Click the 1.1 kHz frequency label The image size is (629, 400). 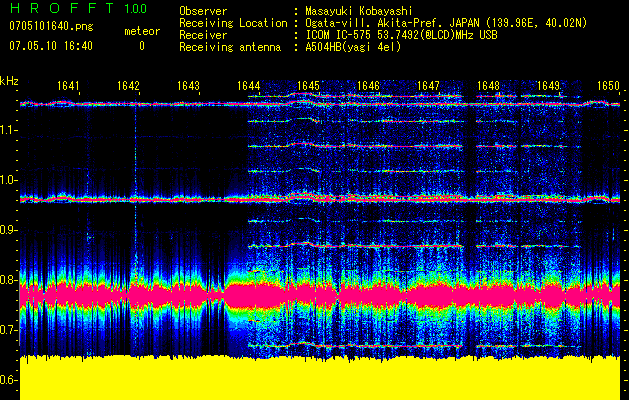coord(8,130)
